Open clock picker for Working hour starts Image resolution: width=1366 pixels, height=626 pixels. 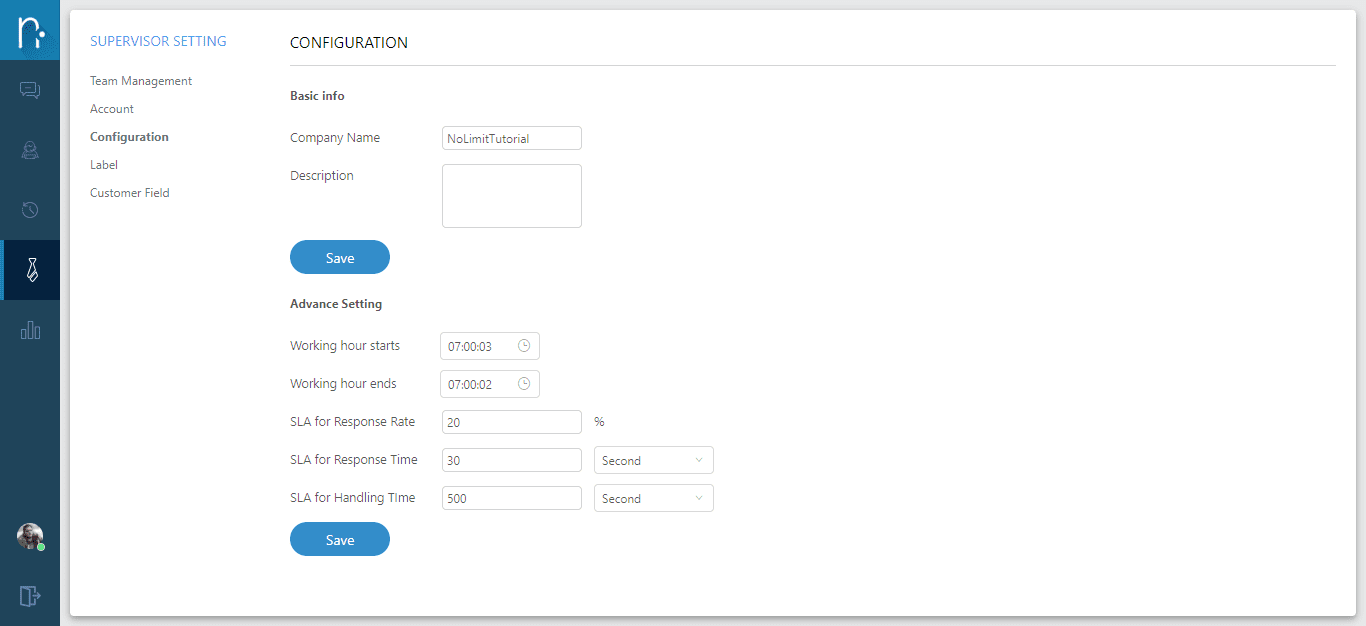click(524, 346)
